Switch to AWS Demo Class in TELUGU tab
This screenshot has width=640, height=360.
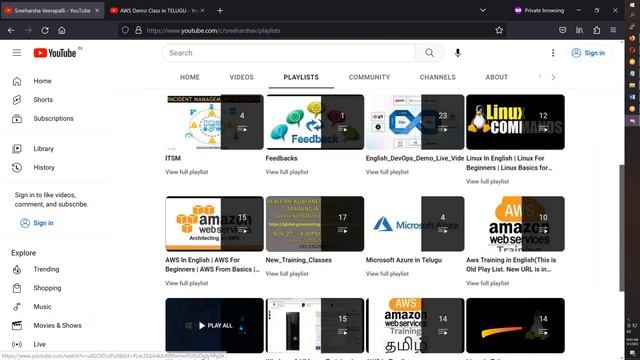click(x=158, y=11)
